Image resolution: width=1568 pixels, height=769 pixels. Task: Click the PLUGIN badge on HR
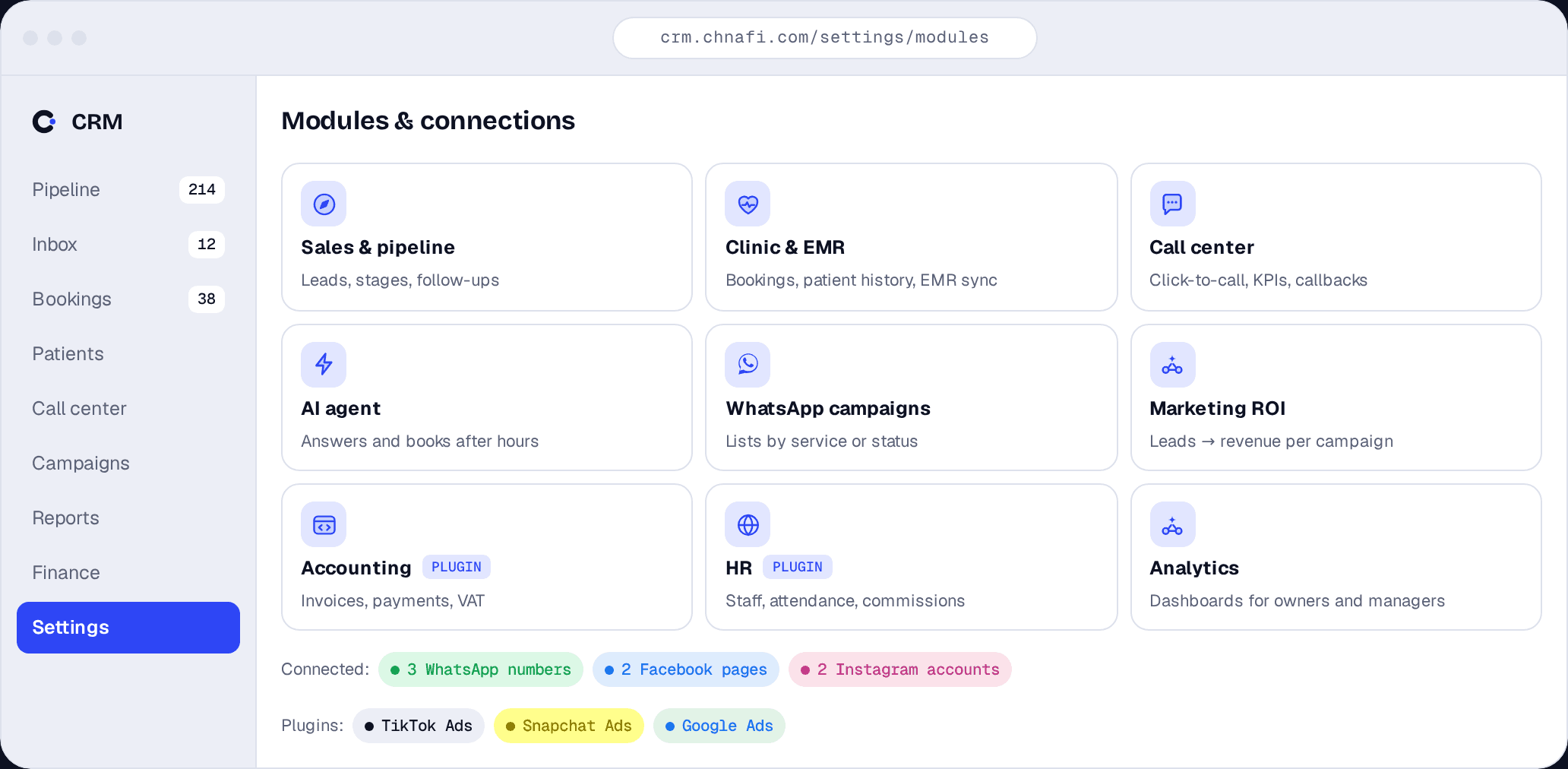tap(798, 567)
